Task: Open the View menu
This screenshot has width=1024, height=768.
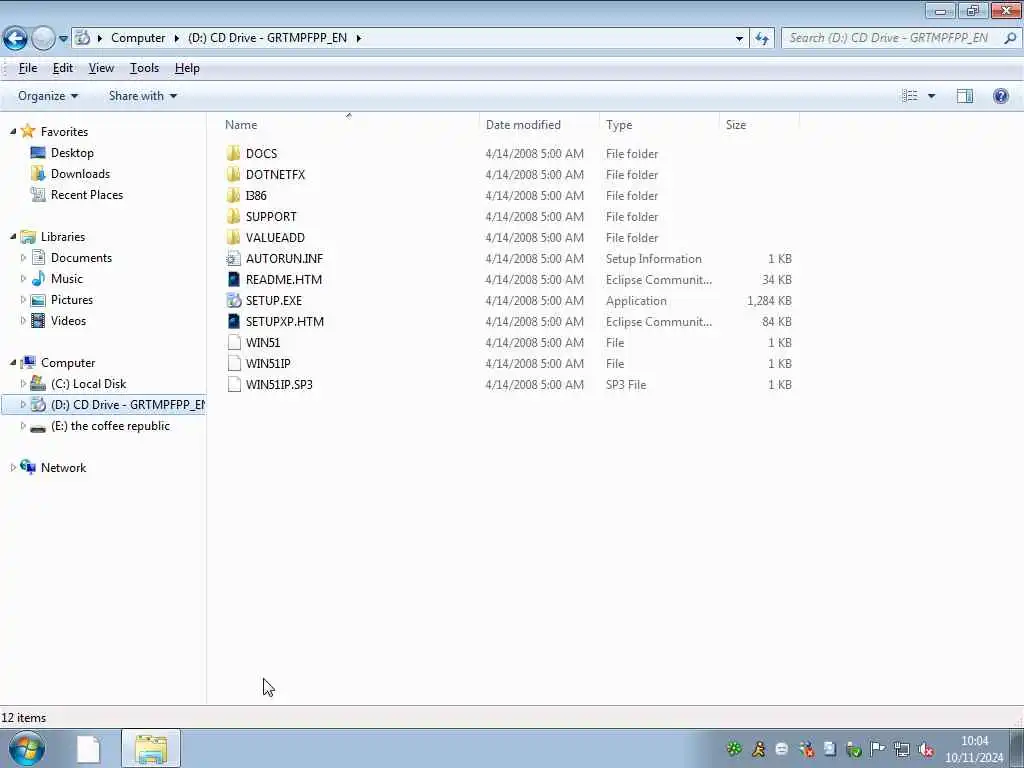Action: coord(101,68)
